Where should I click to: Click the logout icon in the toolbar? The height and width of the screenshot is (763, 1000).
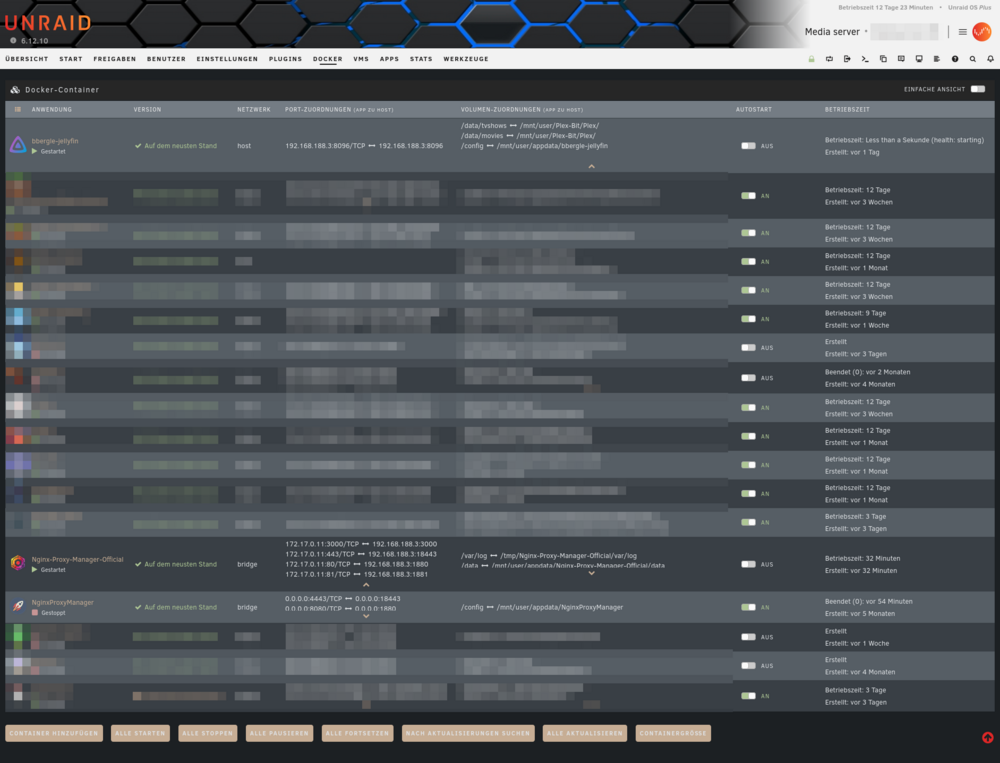(x=847, y=59)
